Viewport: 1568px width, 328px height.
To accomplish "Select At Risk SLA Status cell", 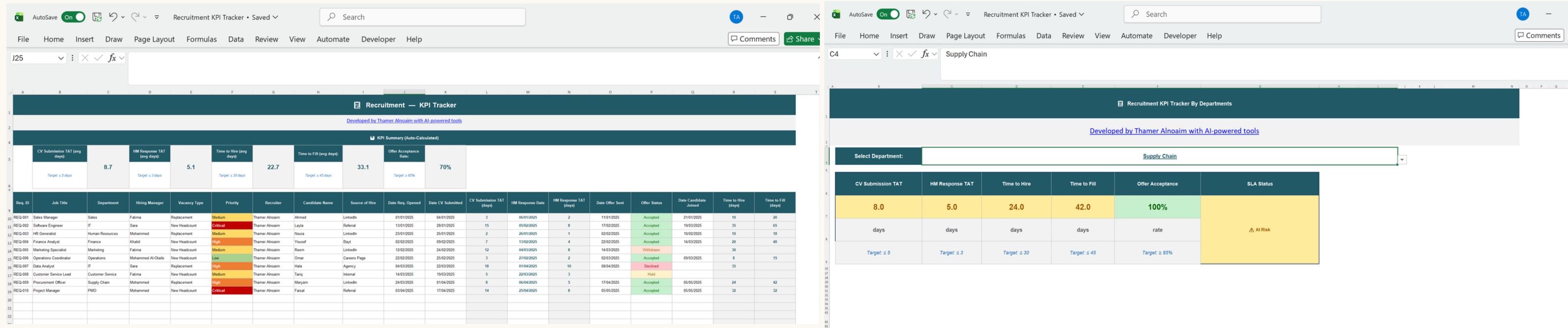I will 1260,230.
